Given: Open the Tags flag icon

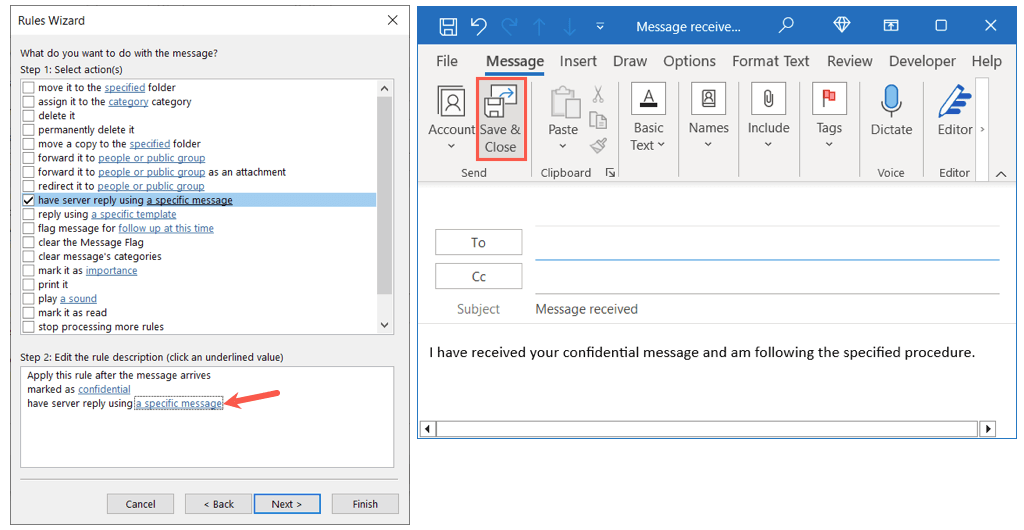Looking at the screenshot, I should (829, 99).
